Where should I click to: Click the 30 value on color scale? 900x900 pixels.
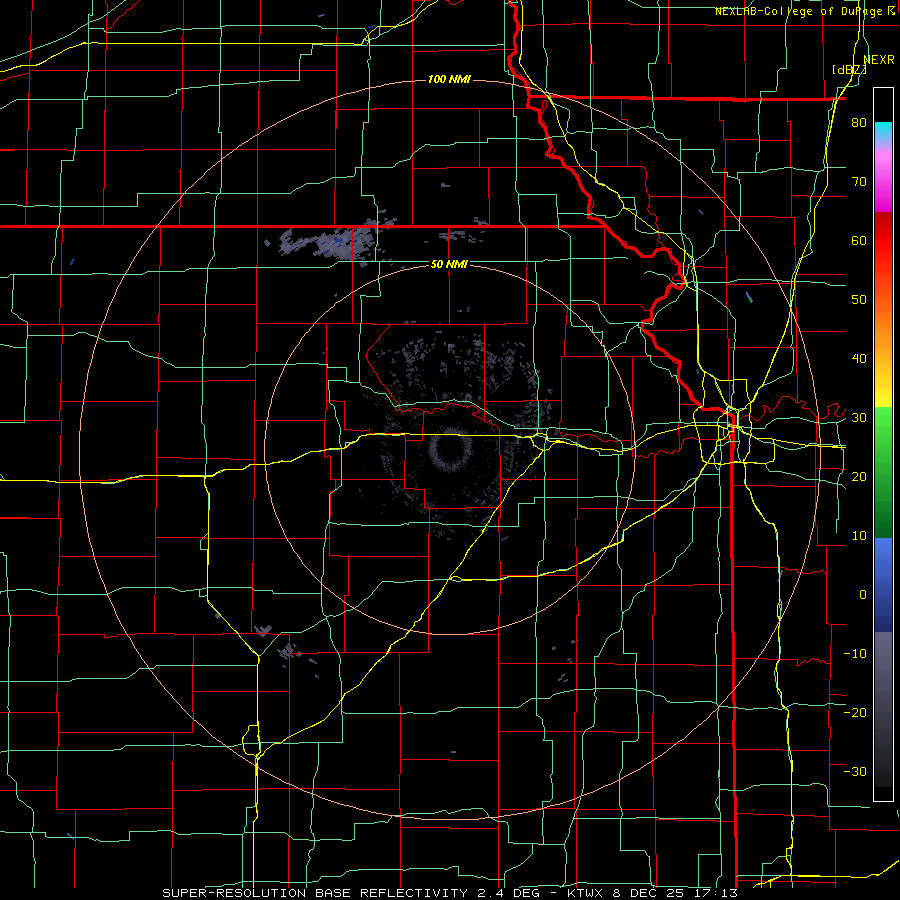point(859,417)
